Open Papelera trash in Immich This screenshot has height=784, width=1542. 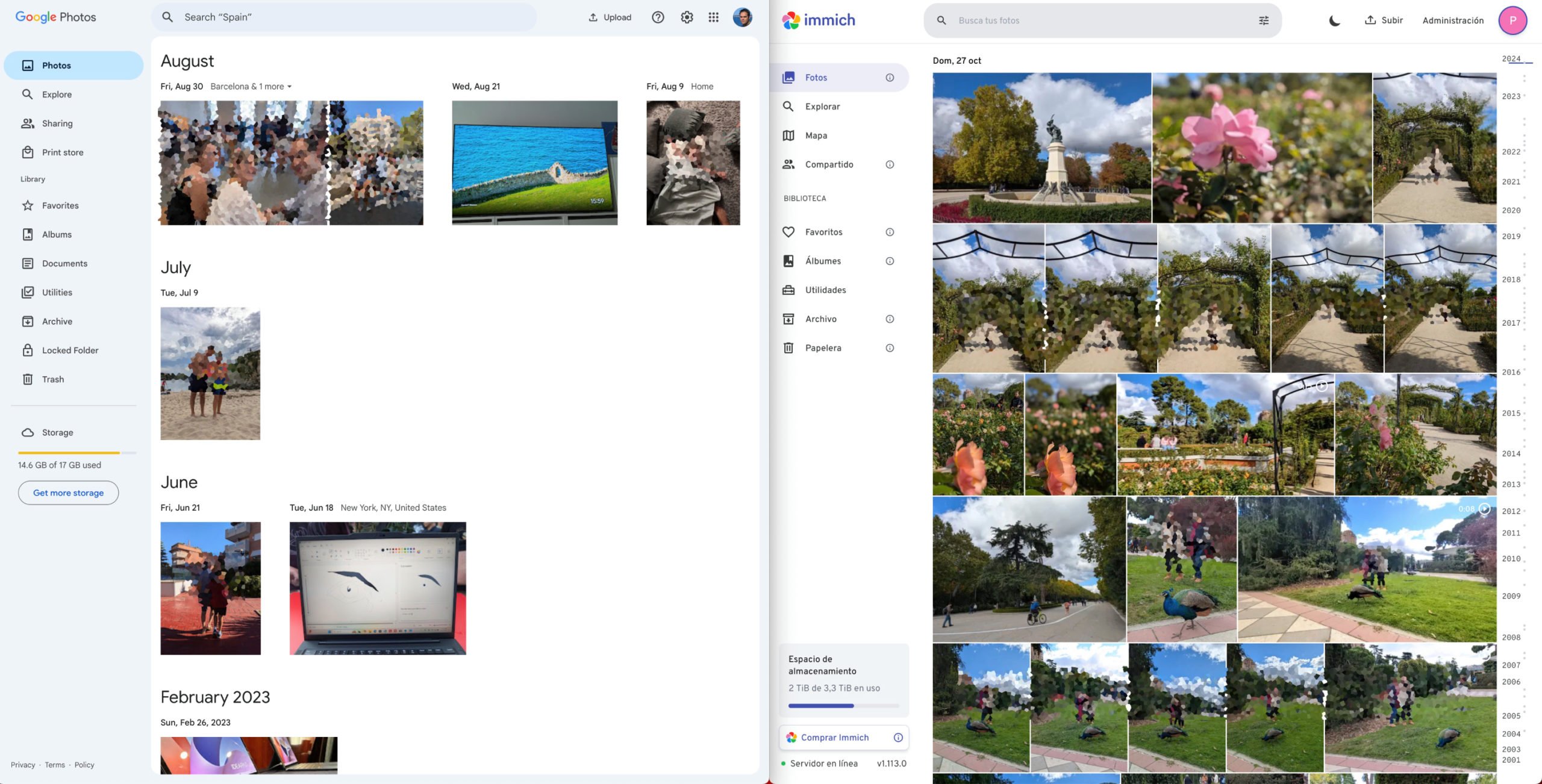coord(823,348)
